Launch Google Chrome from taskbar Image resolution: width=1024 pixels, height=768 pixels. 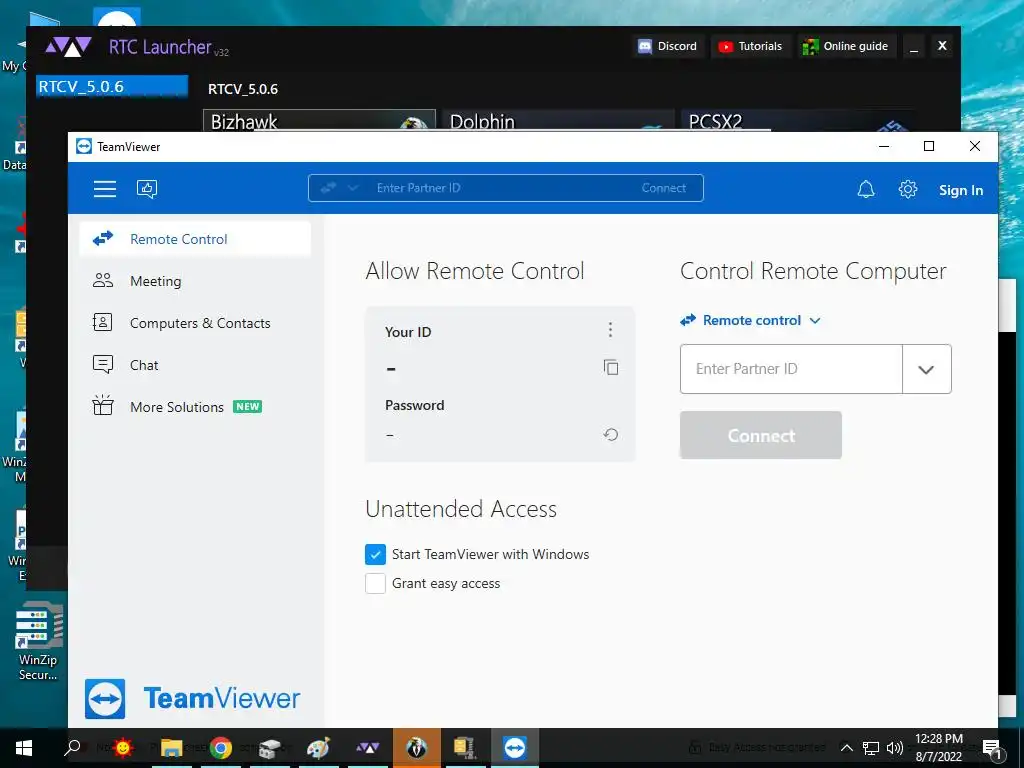(x=221, y=748)
